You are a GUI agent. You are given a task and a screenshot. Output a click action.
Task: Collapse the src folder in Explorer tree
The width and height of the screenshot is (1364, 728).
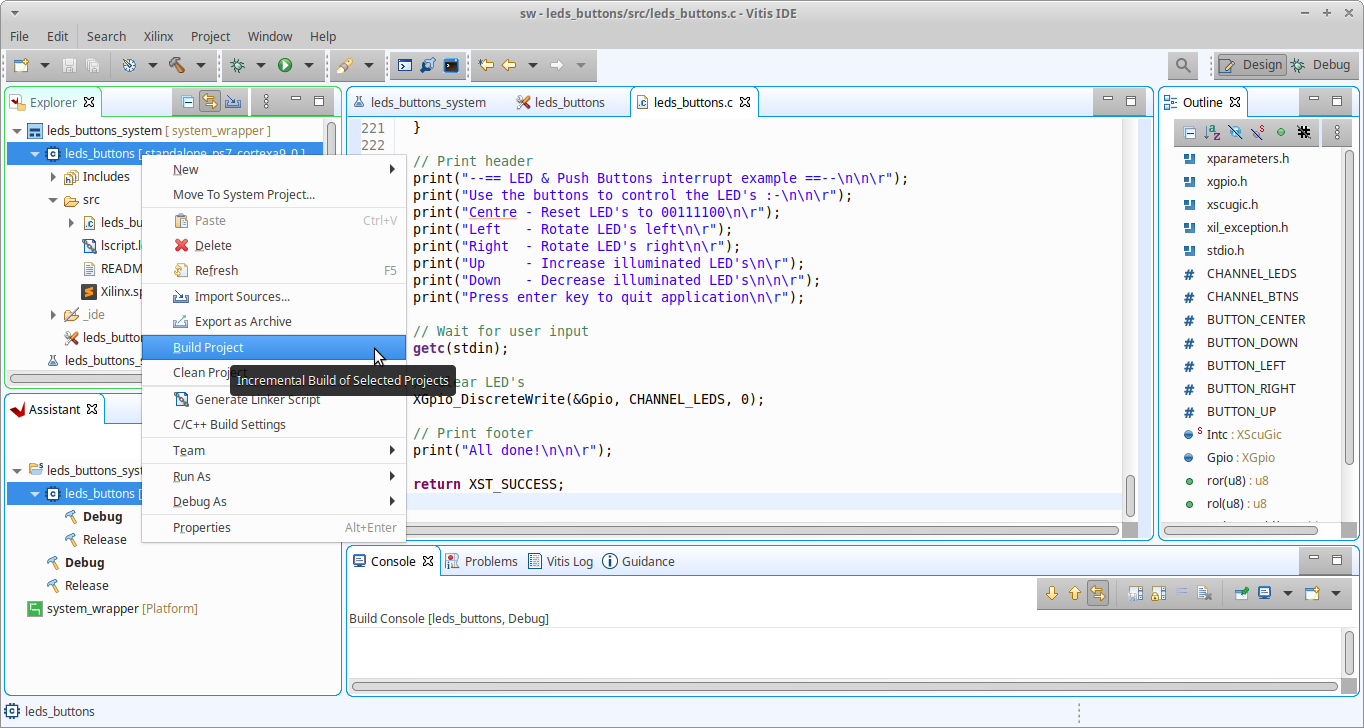tap(53, 200)
